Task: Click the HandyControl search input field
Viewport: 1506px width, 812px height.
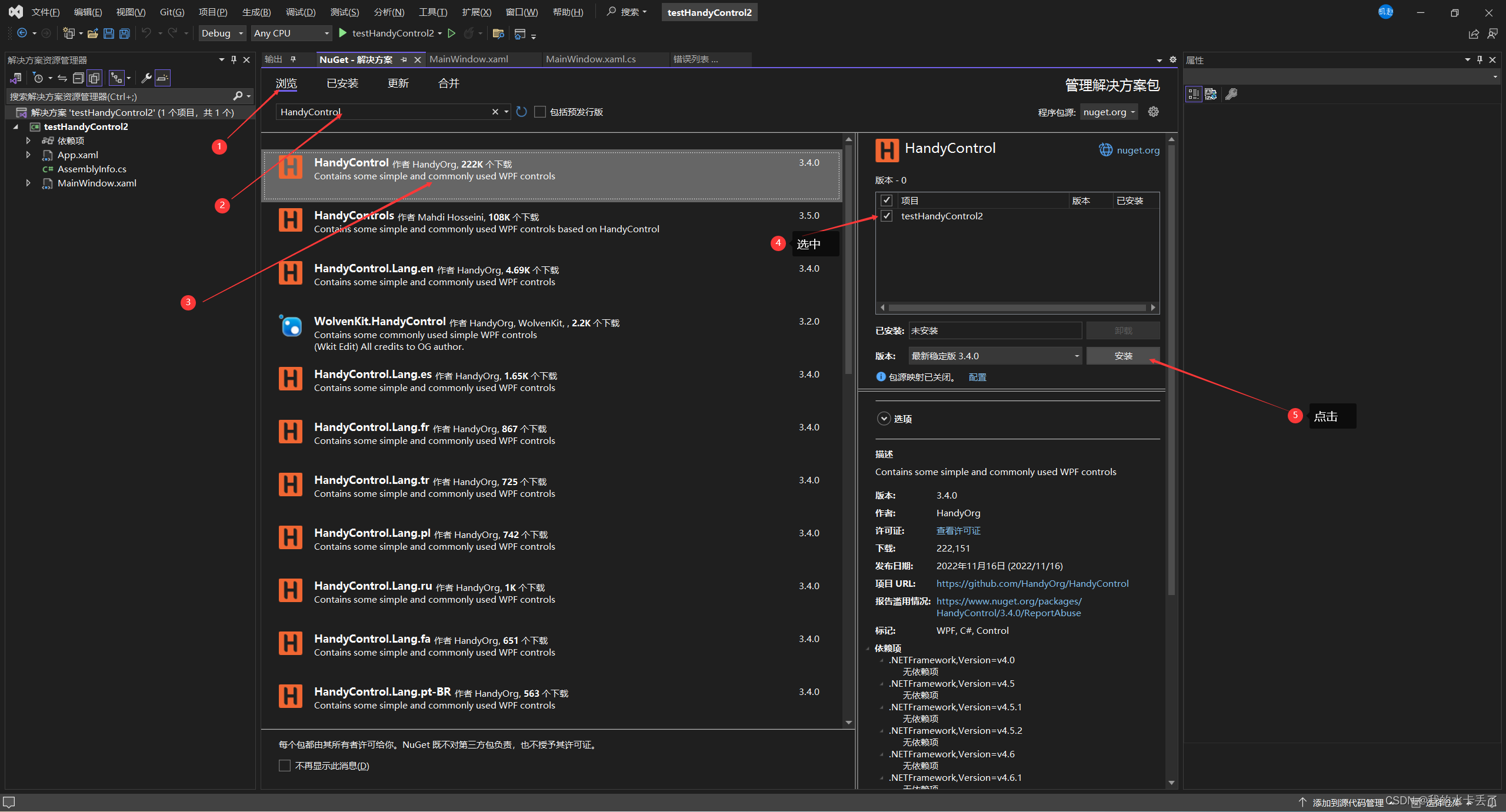Action: coord(382,112)
